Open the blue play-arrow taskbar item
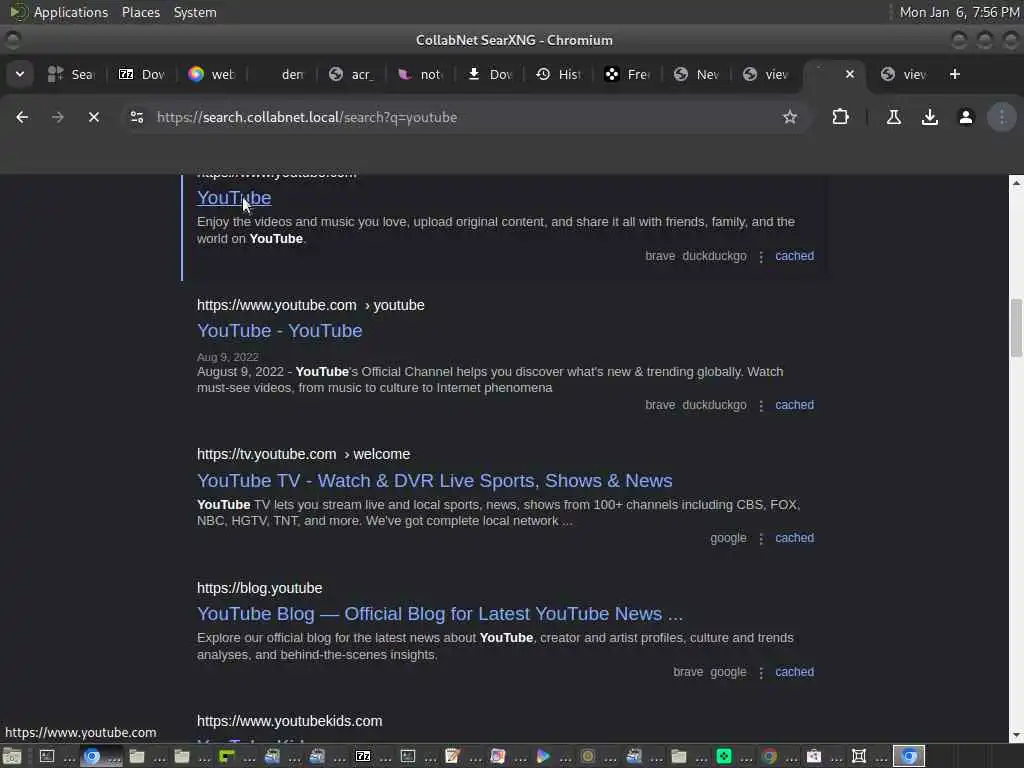This screenshot has height=768, width=1024. coord(554,756)
